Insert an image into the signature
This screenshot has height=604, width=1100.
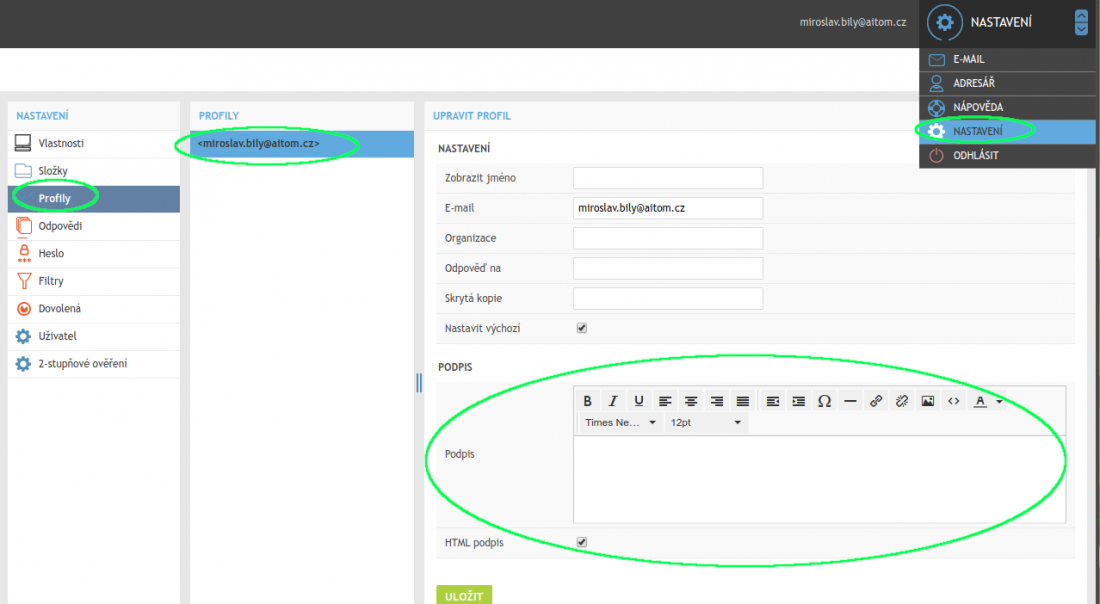pyautogui.click(x=928, y=401)
